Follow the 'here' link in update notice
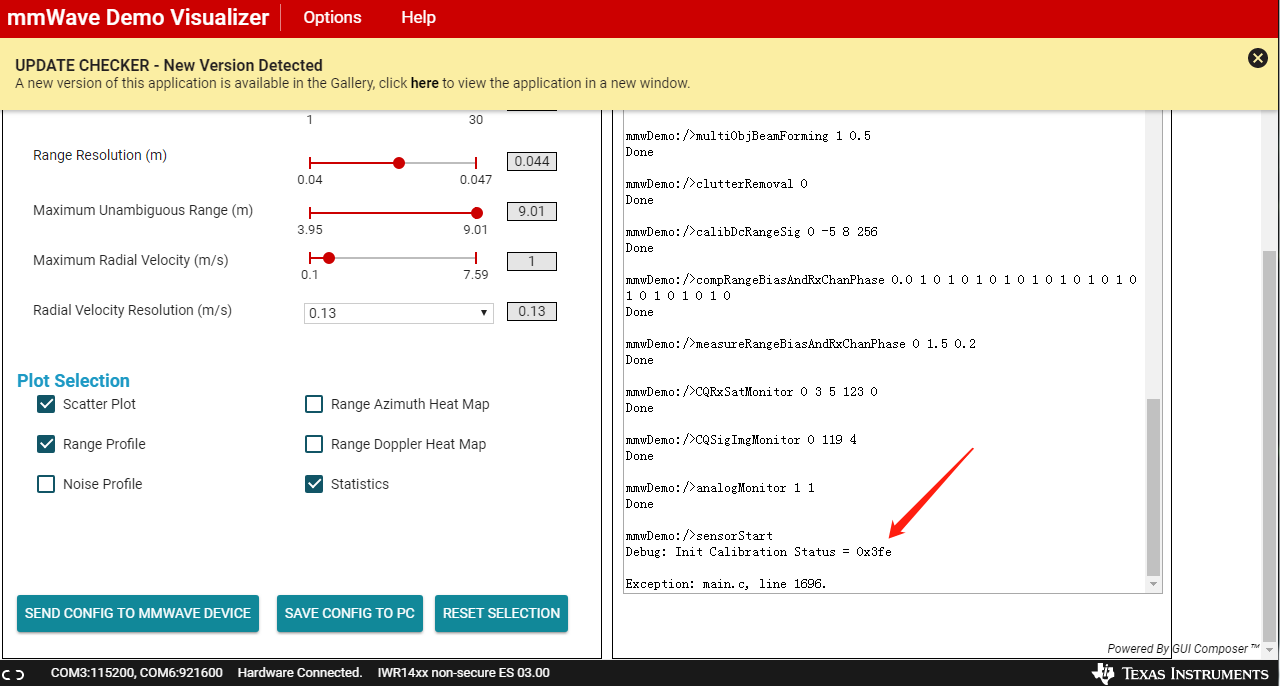The height and width of the screenshot is (686, 1280). point(425,83)
